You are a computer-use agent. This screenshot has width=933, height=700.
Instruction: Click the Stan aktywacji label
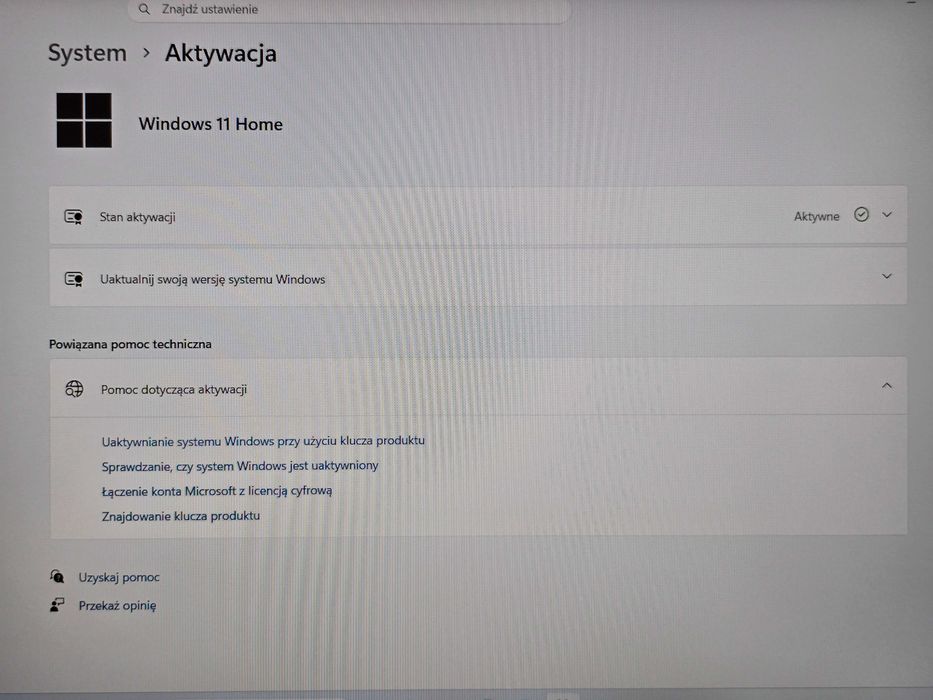coord(137,217)
